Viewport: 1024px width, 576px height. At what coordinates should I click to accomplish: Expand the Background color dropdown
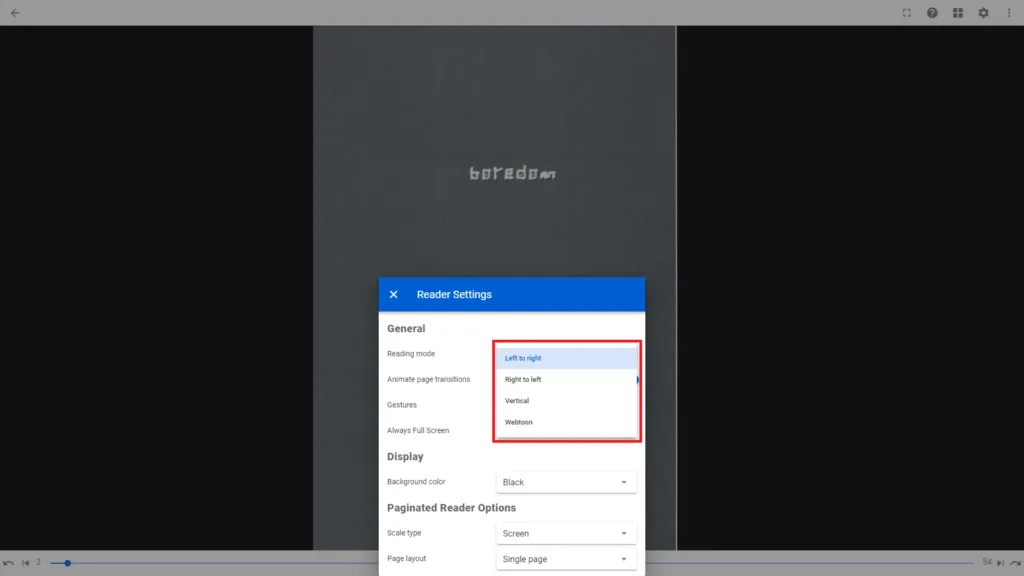pyautogui.click(x=566, y=482)
